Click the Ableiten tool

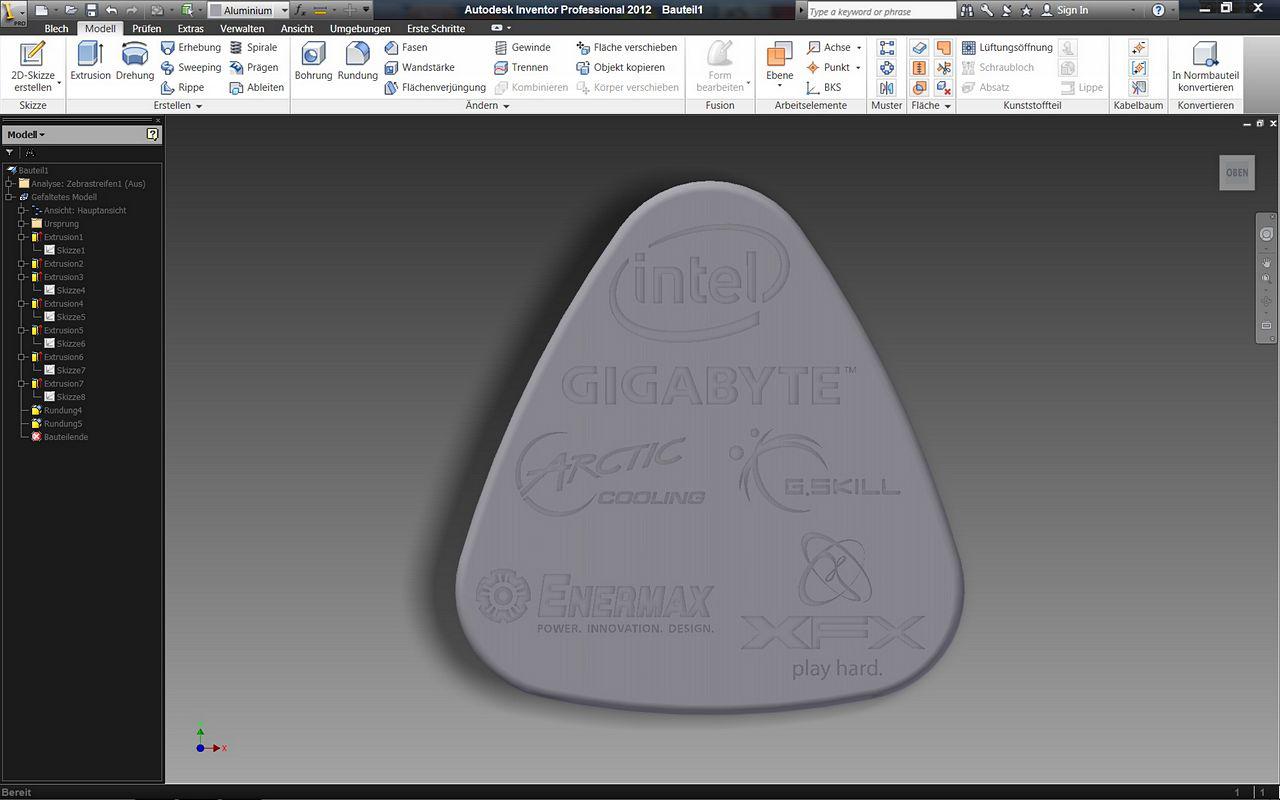click(257, 87)
